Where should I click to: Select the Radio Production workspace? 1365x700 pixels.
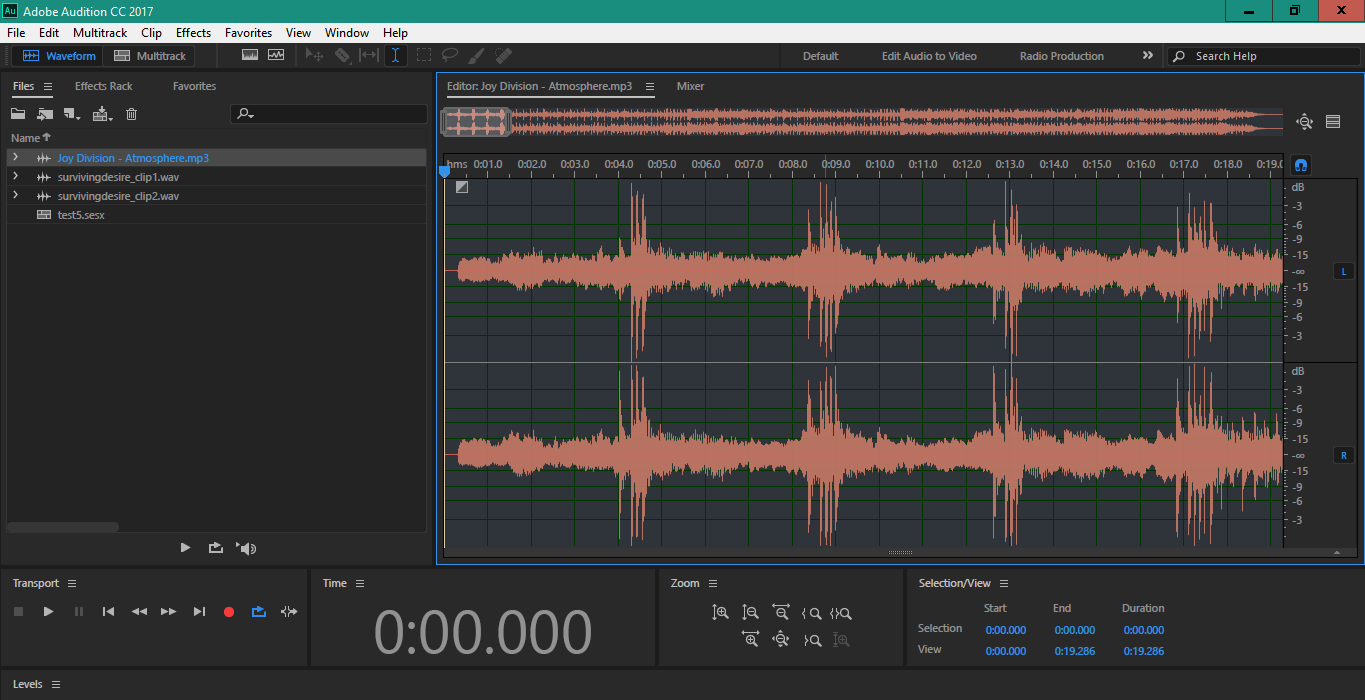[1061, 56]
